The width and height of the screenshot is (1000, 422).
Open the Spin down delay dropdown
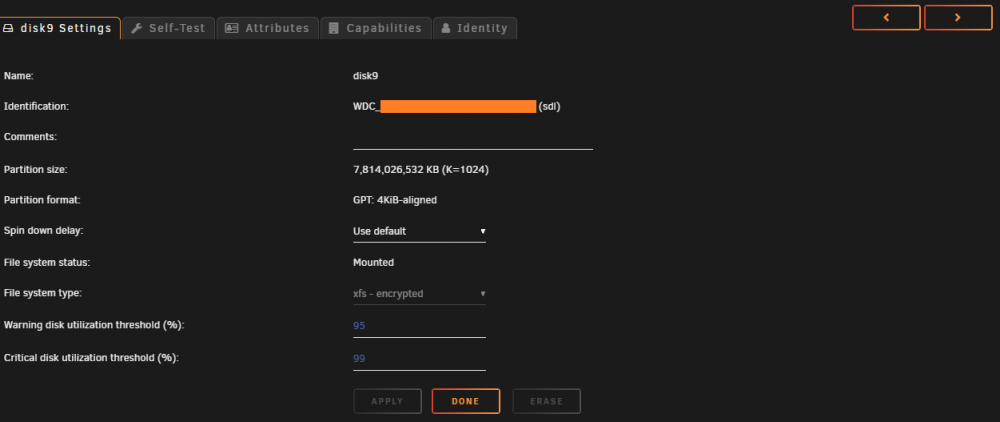pos(420,231)
